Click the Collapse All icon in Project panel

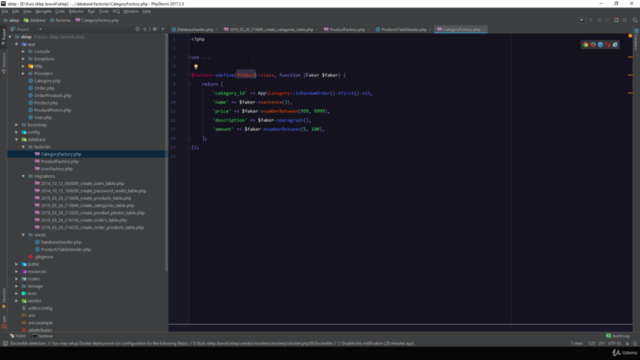(145, 29)
